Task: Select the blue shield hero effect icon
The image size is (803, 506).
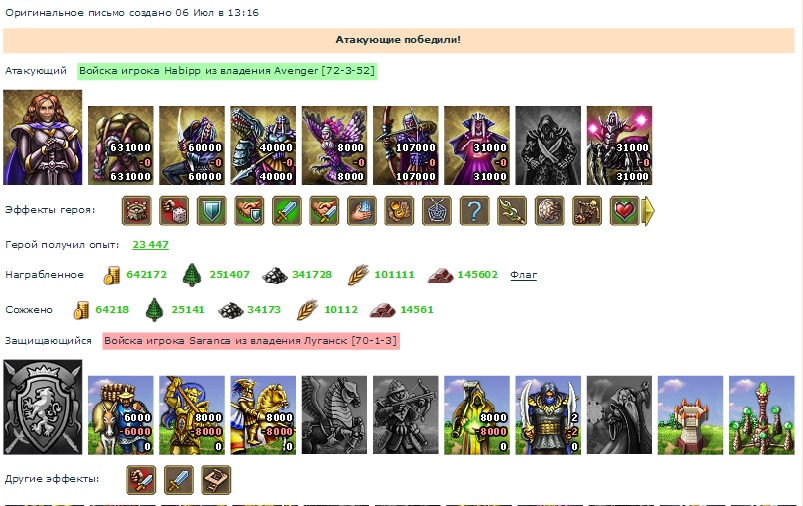Action: coord(212,211)
